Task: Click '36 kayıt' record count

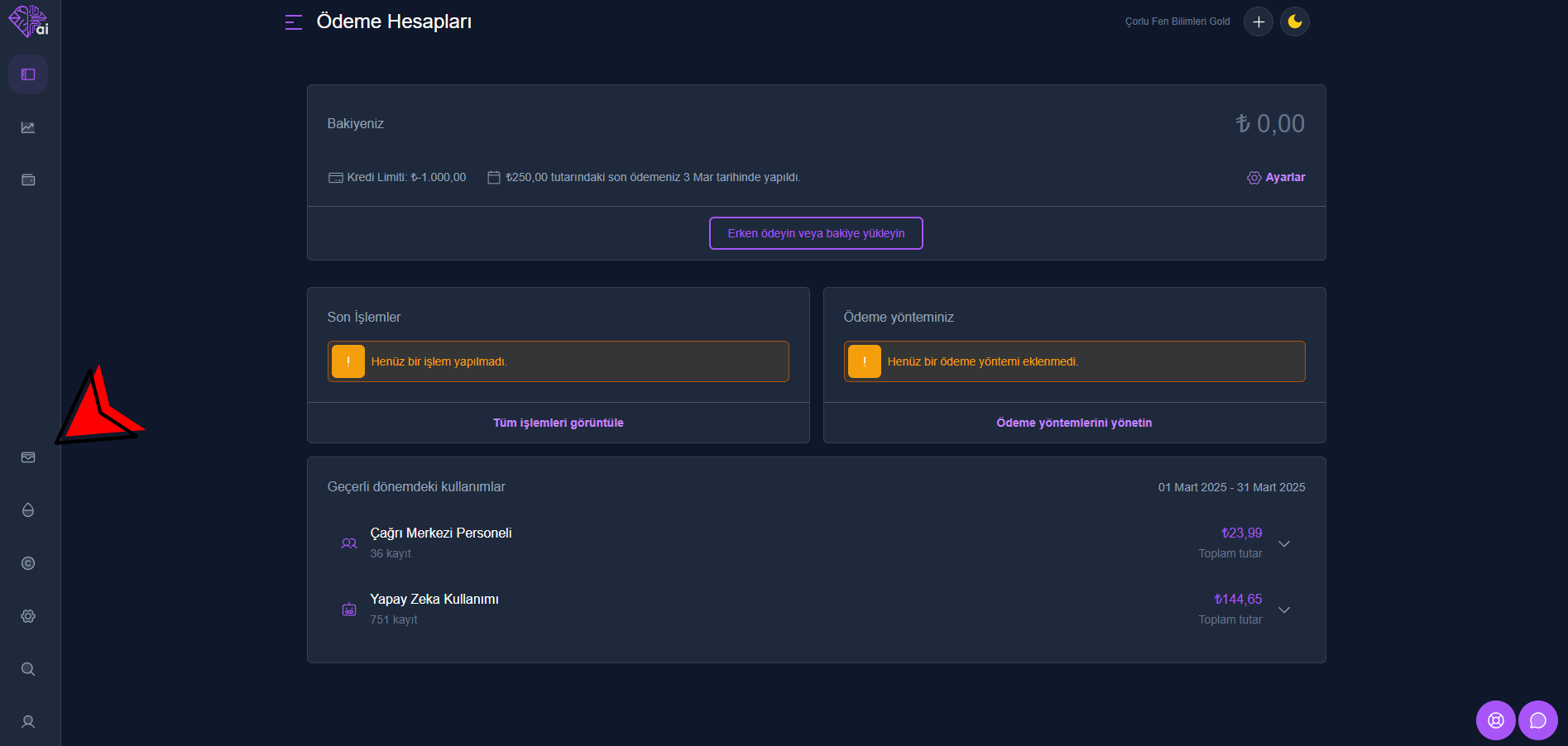Action: tap(391, 553)
